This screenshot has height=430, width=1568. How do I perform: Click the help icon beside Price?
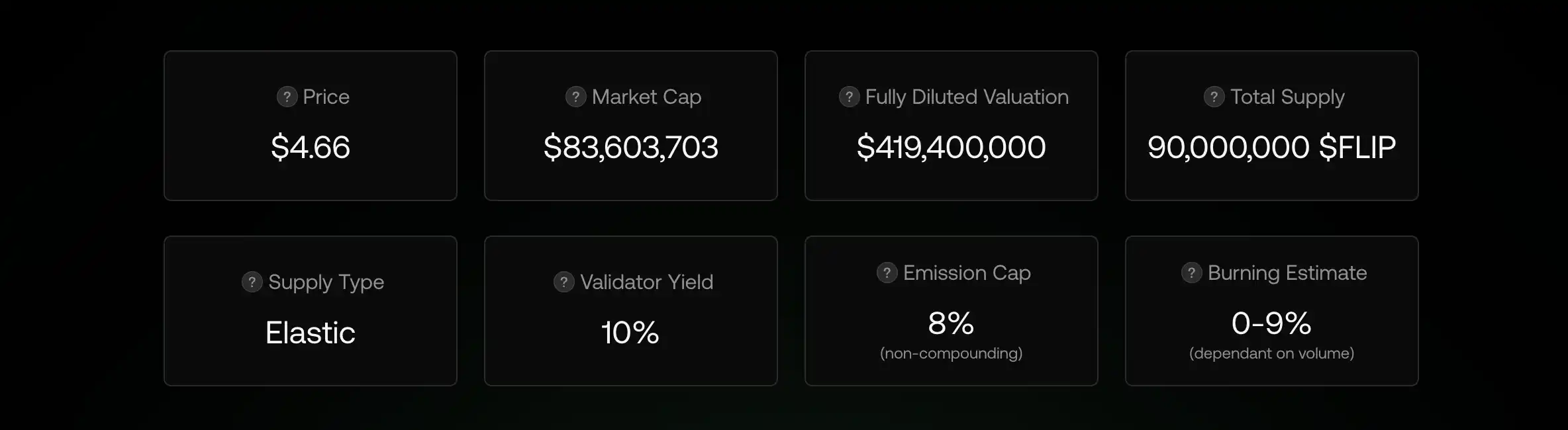(x=287, y=97)
